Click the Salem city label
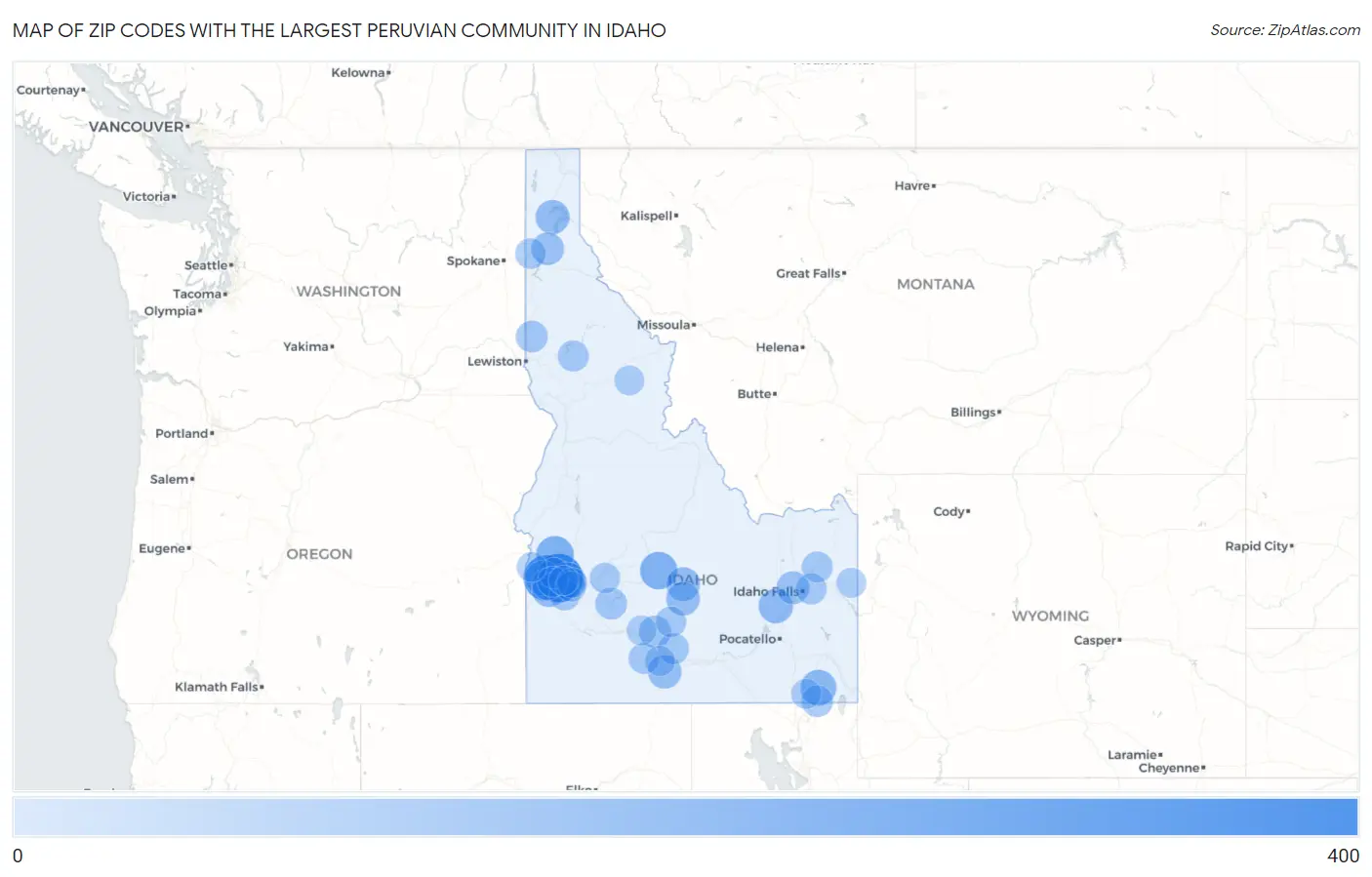1372x877 pixels. pos(171,479)
